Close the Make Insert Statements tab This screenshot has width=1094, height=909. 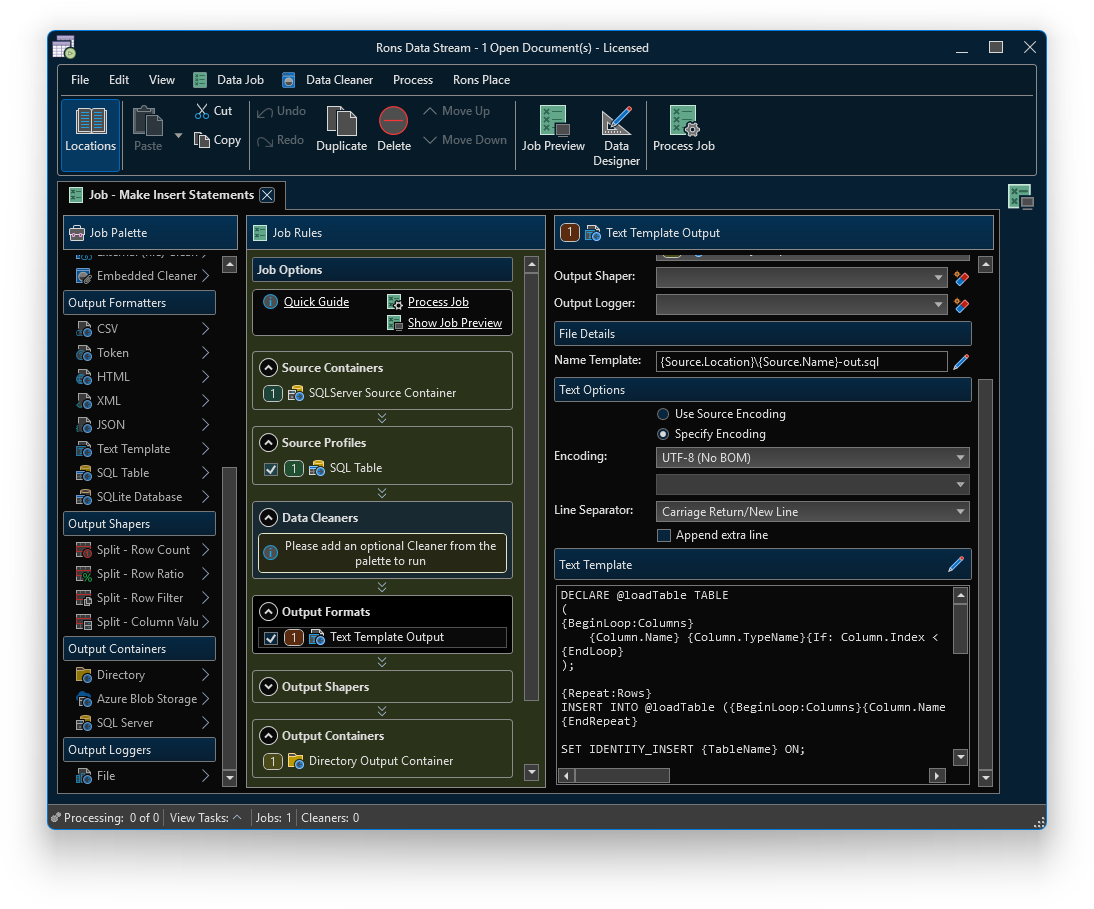click(267, 195)
